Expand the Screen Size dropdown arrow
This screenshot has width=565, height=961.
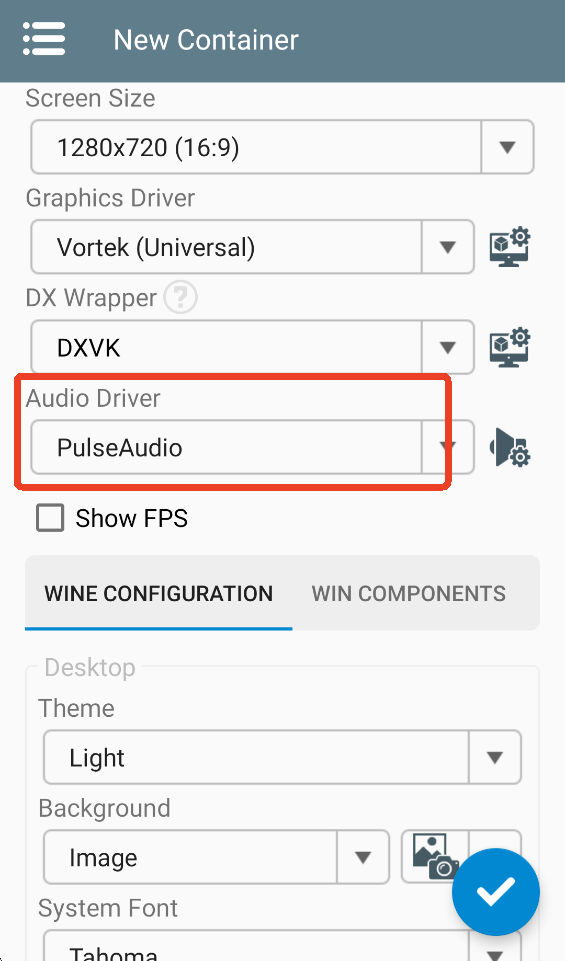coord(507,147)
